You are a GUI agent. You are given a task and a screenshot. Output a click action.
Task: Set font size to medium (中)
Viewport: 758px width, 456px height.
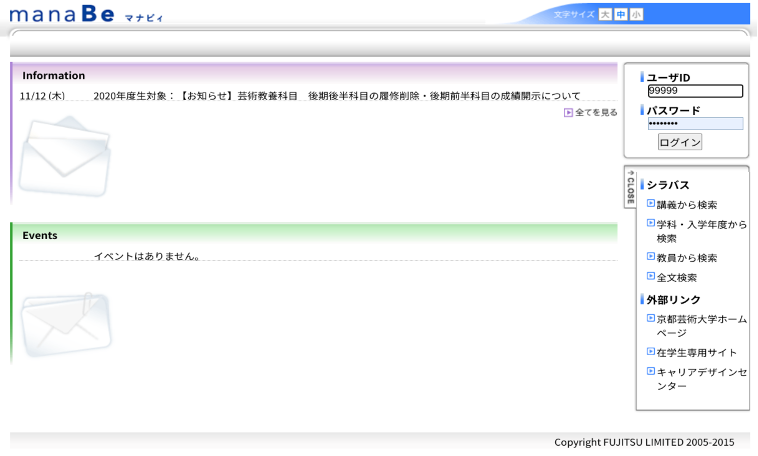pos(621,15)
